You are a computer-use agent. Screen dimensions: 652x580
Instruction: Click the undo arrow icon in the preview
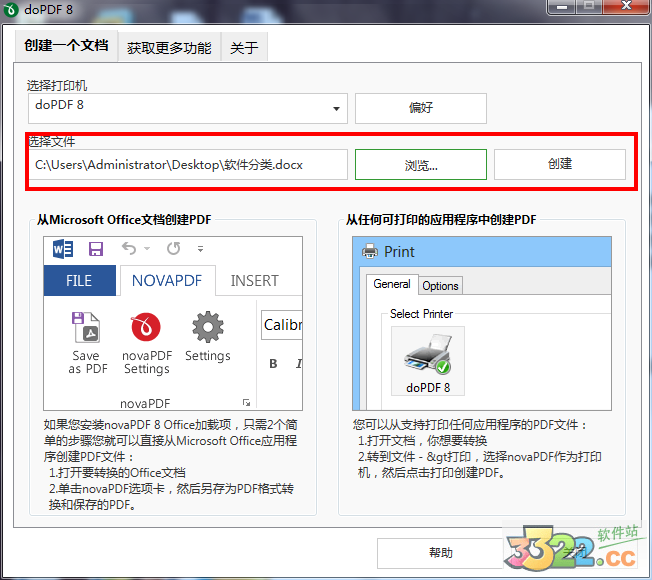coord(129,249)
